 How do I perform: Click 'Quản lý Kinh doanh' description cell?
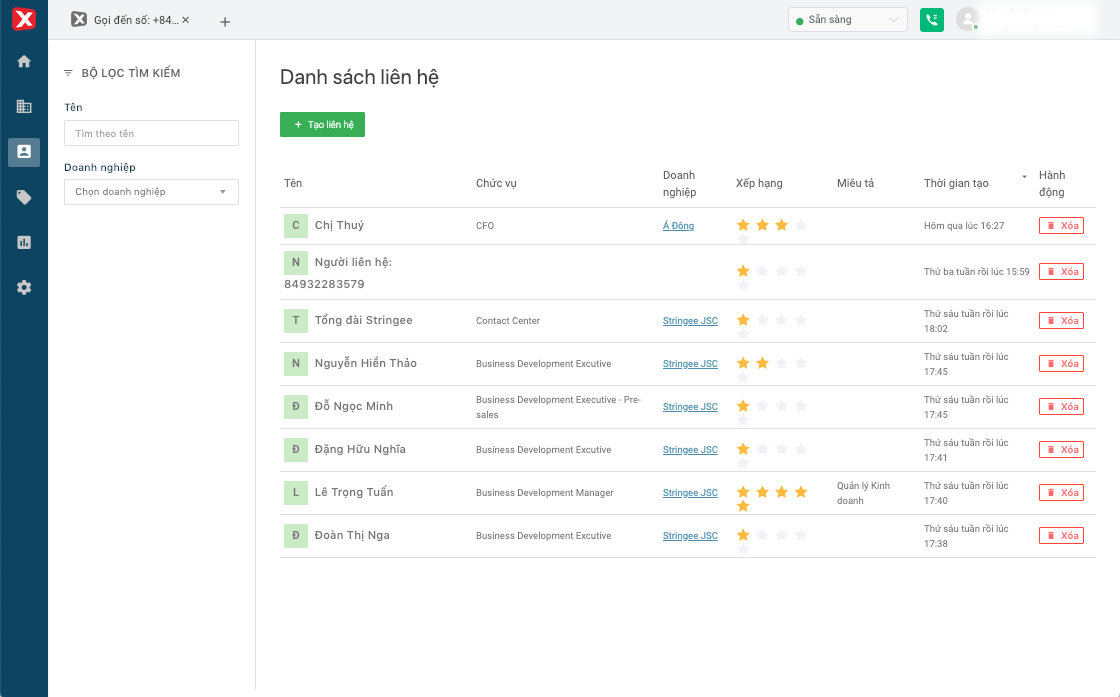pyautogui.click(x=864, y=493)
